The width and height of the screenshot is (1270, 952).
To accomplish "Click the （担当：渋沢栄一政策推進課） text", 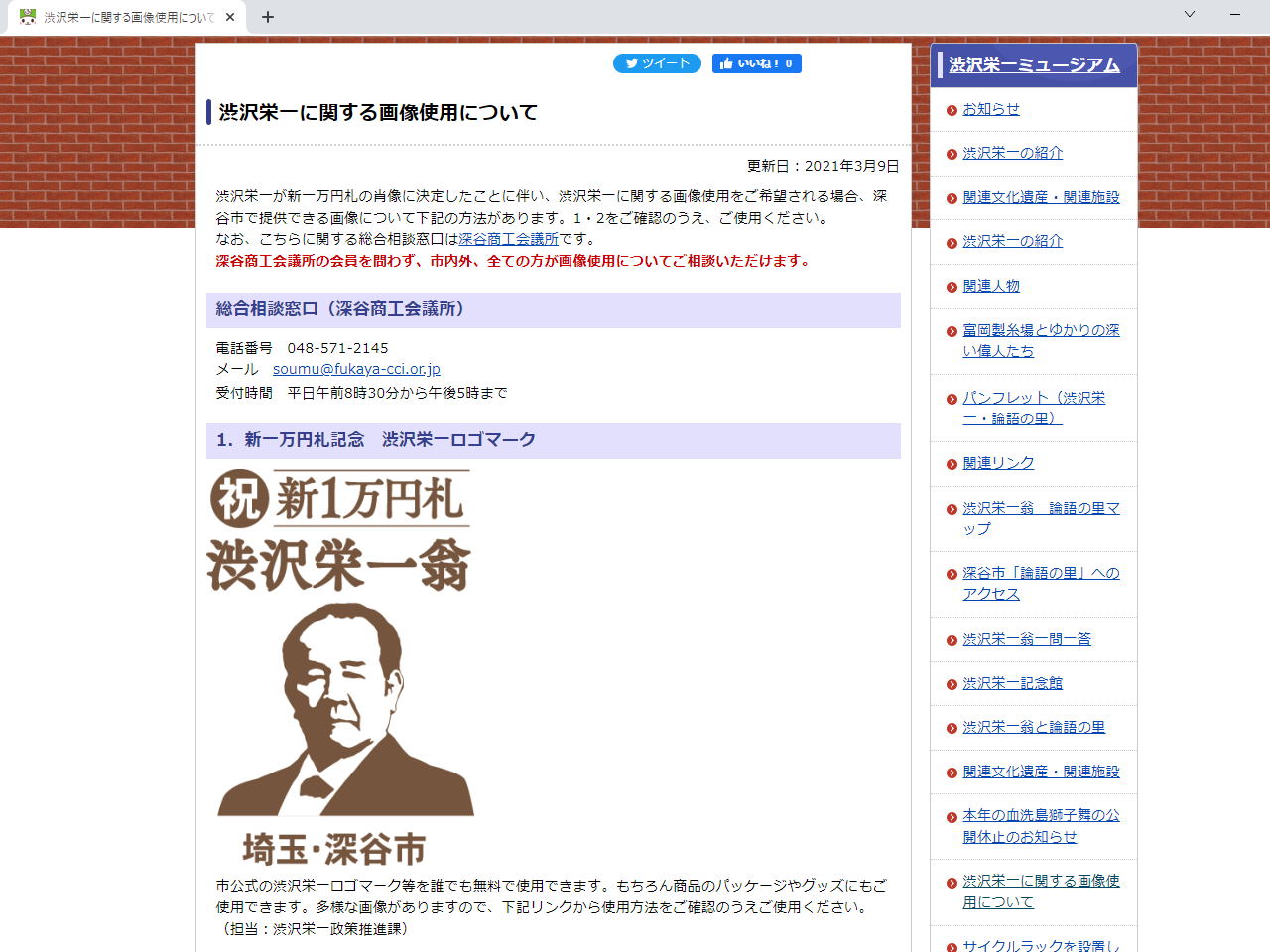I will (x=315, y=929).
